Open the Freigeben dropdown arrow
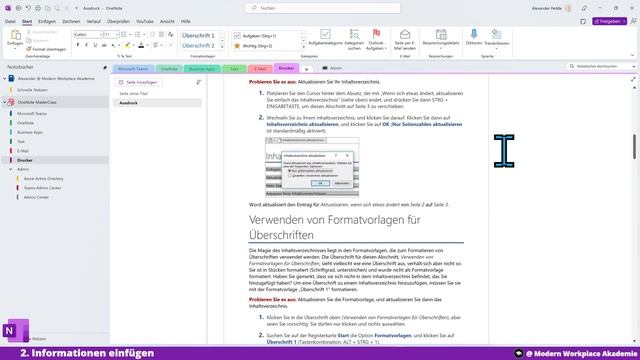This screenshot has height=360, width=640. 624,21
